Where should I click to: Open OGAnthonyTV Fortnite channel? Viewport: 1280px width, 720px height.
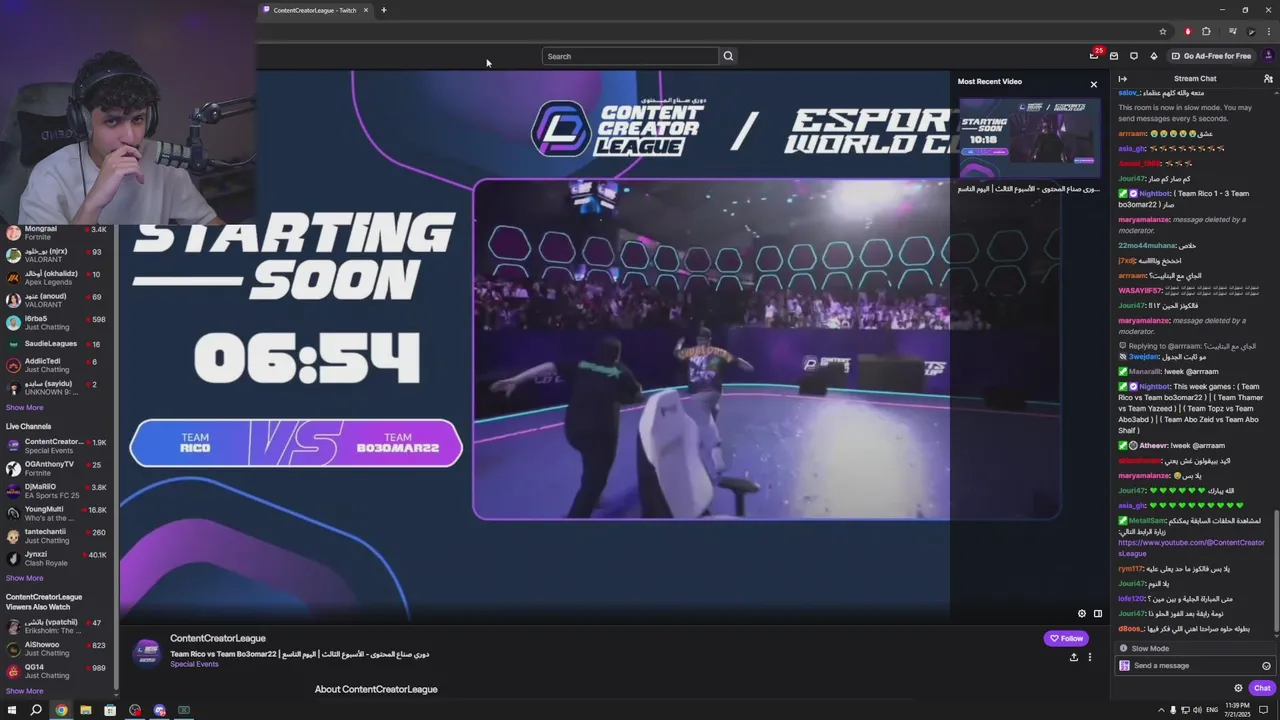[59, 468]
